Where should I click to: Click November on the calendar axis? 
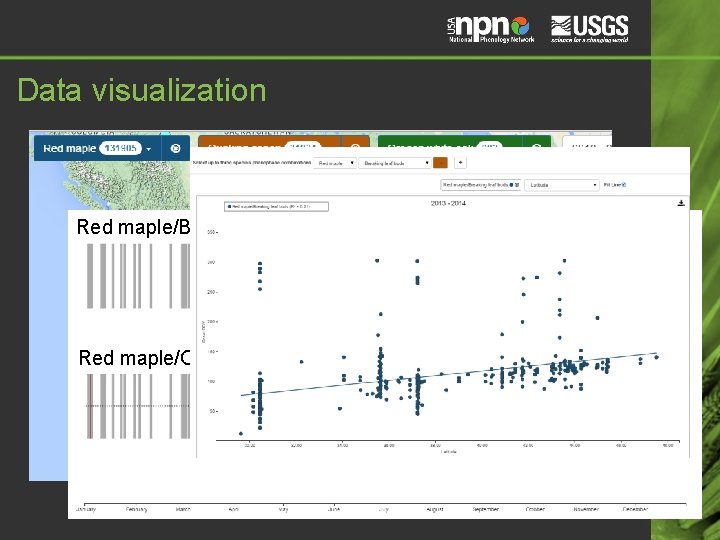586,509
